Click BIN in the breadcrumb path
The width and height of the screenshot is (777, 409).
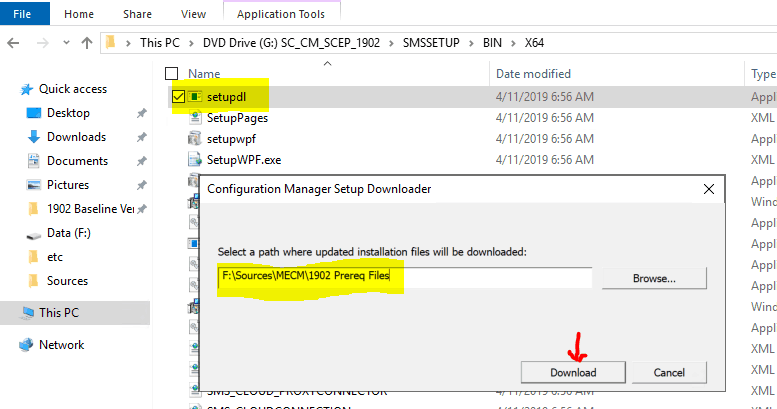point(492,43)
